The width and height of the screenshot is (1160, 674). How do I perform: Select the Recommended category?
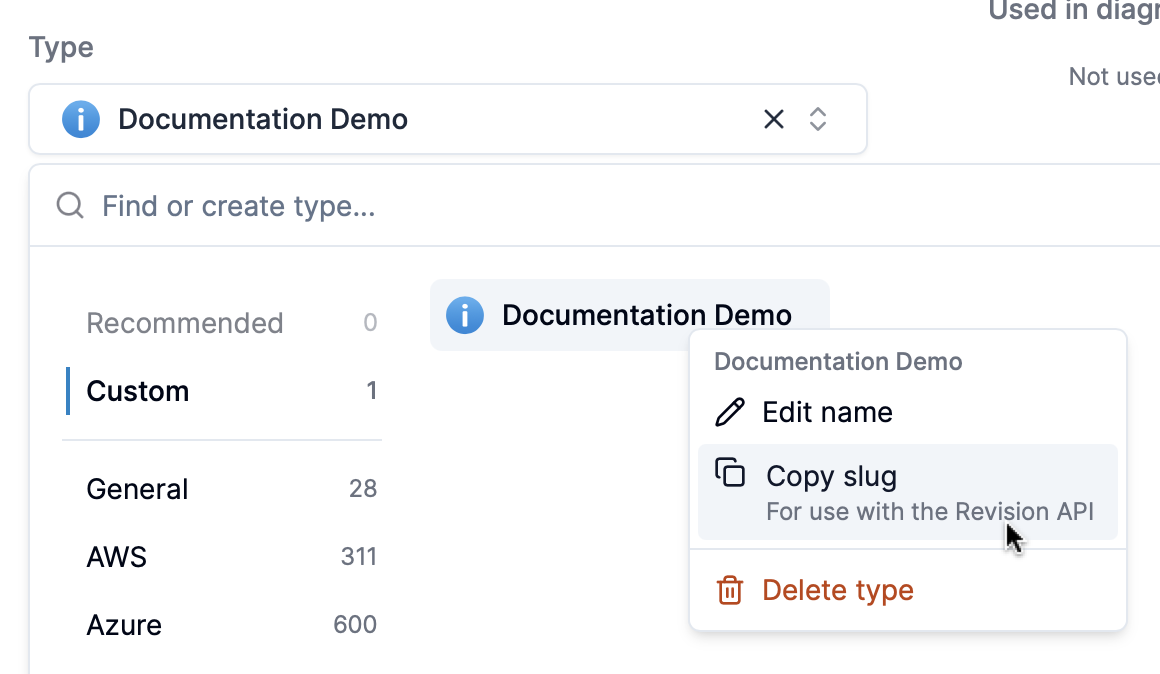[x=184, y=322]
